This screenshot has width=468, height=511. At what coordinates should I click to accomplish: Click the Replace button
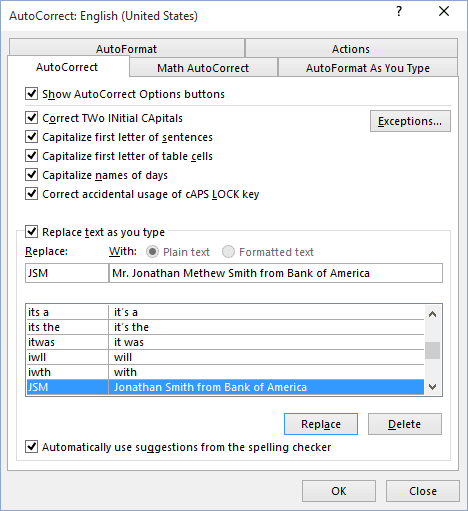click(x=321, y=424)
